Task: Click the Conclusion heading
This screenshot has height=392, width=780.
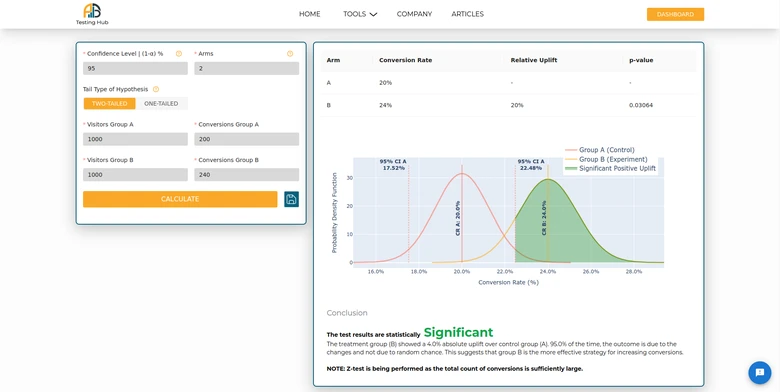Action: click(347, 313)
